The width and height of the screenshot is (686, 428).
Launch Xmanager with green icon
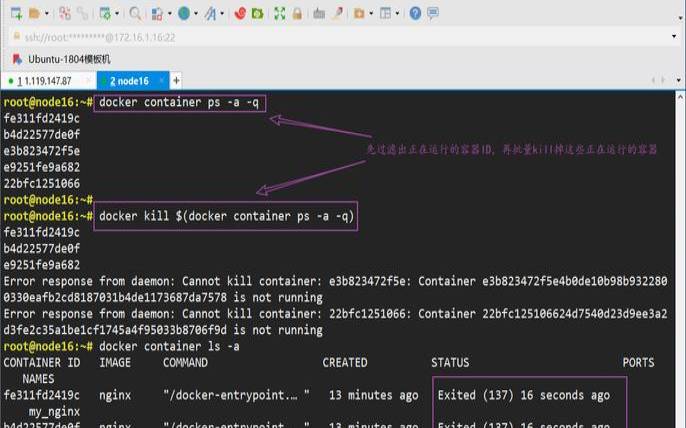pyautogui.click(x=257, y=14)
